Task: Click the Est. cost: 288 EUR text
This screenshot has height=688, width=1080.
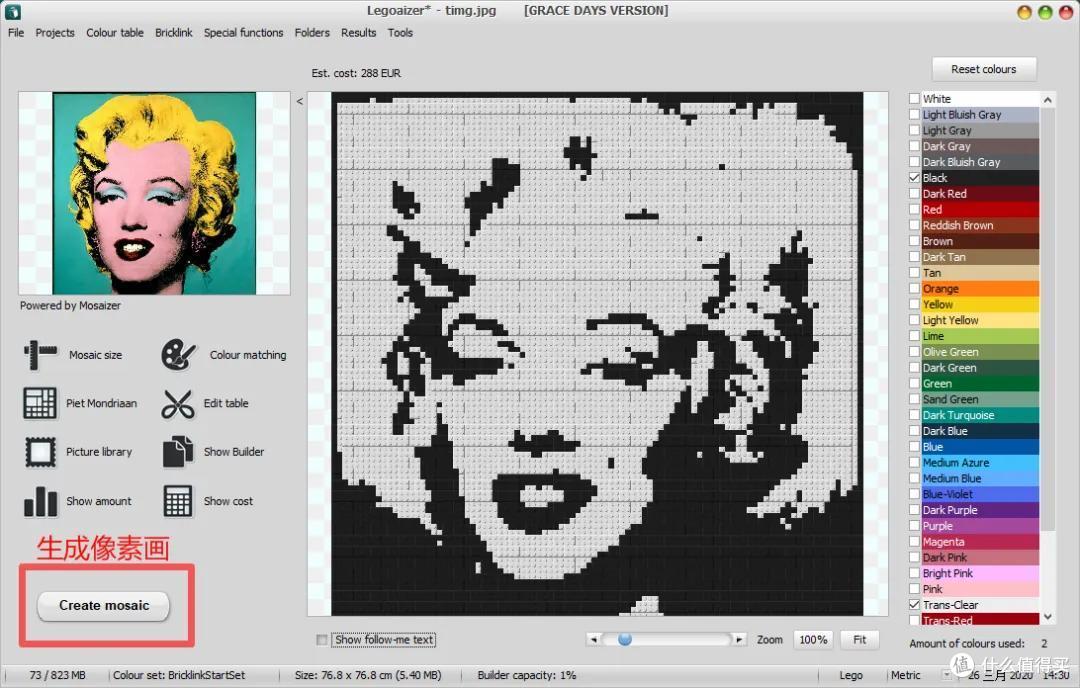Action: (356, 73)
